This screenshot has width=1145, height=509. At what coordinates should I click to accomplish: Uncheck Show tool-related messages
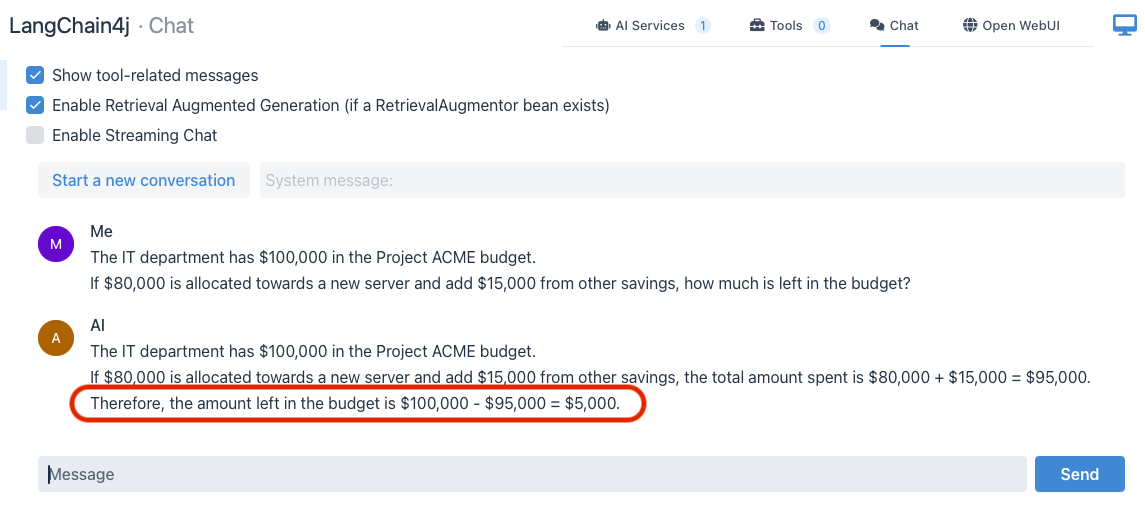(35, 75)
